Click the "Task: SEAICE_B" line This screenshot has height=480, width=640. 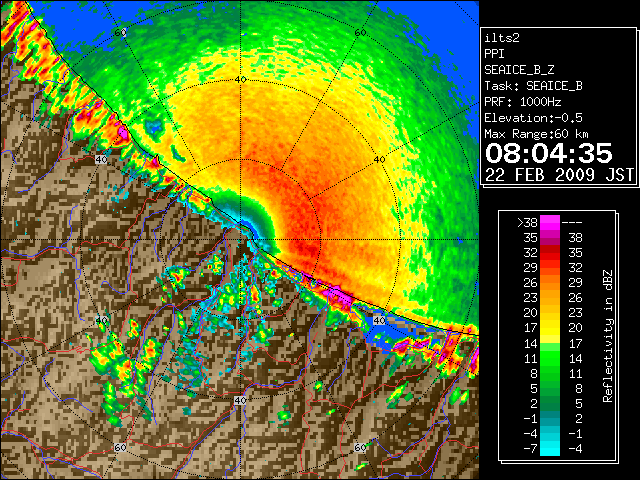click(533, 86)
